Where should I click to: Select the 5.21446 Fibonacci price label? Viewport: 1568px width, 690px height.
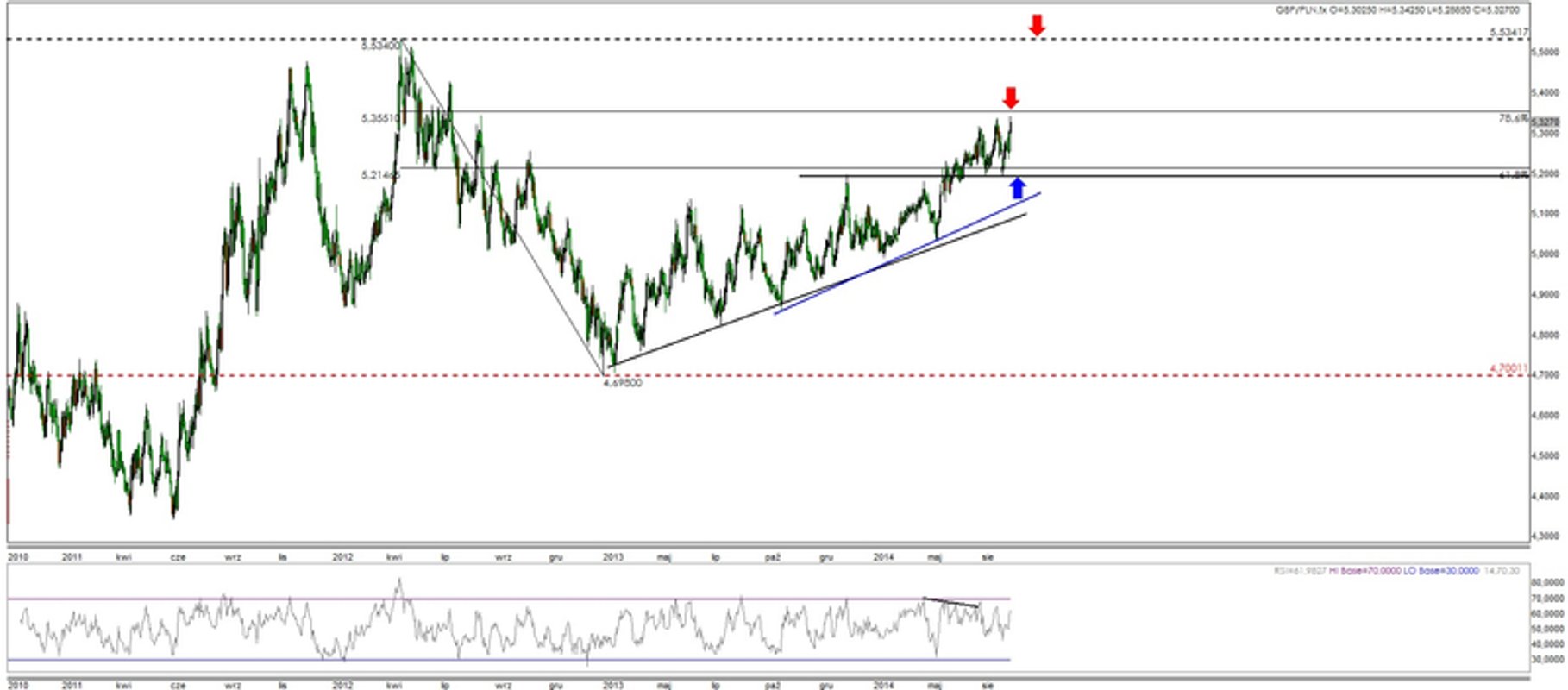click(380, 174)
